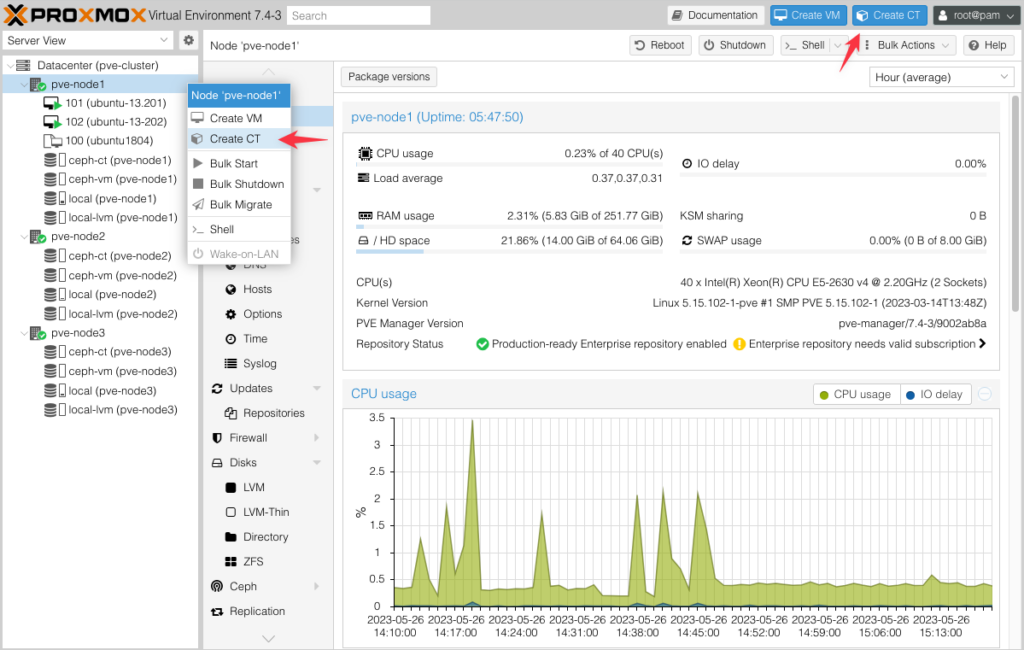1024x650 pixels.
Task: Toggle the CPU usage legend series
Action: (x=856, y=395)
